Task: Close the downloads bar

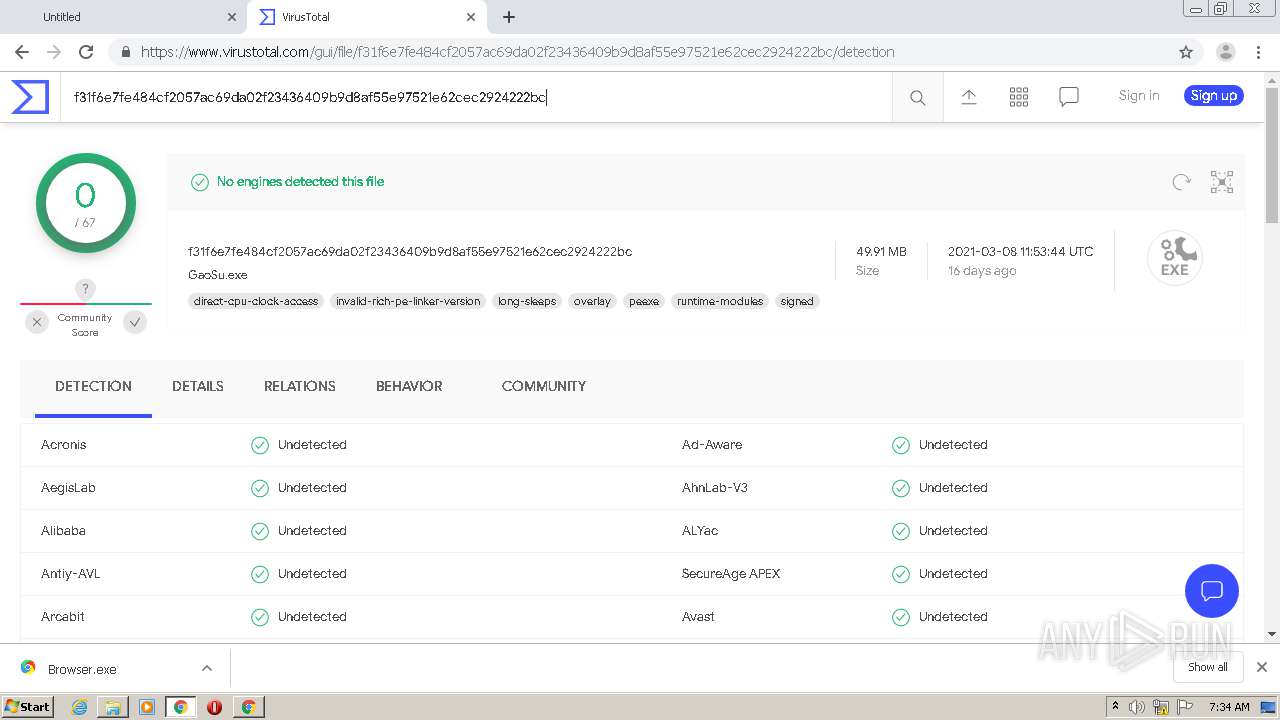Action: point(1262,667)
